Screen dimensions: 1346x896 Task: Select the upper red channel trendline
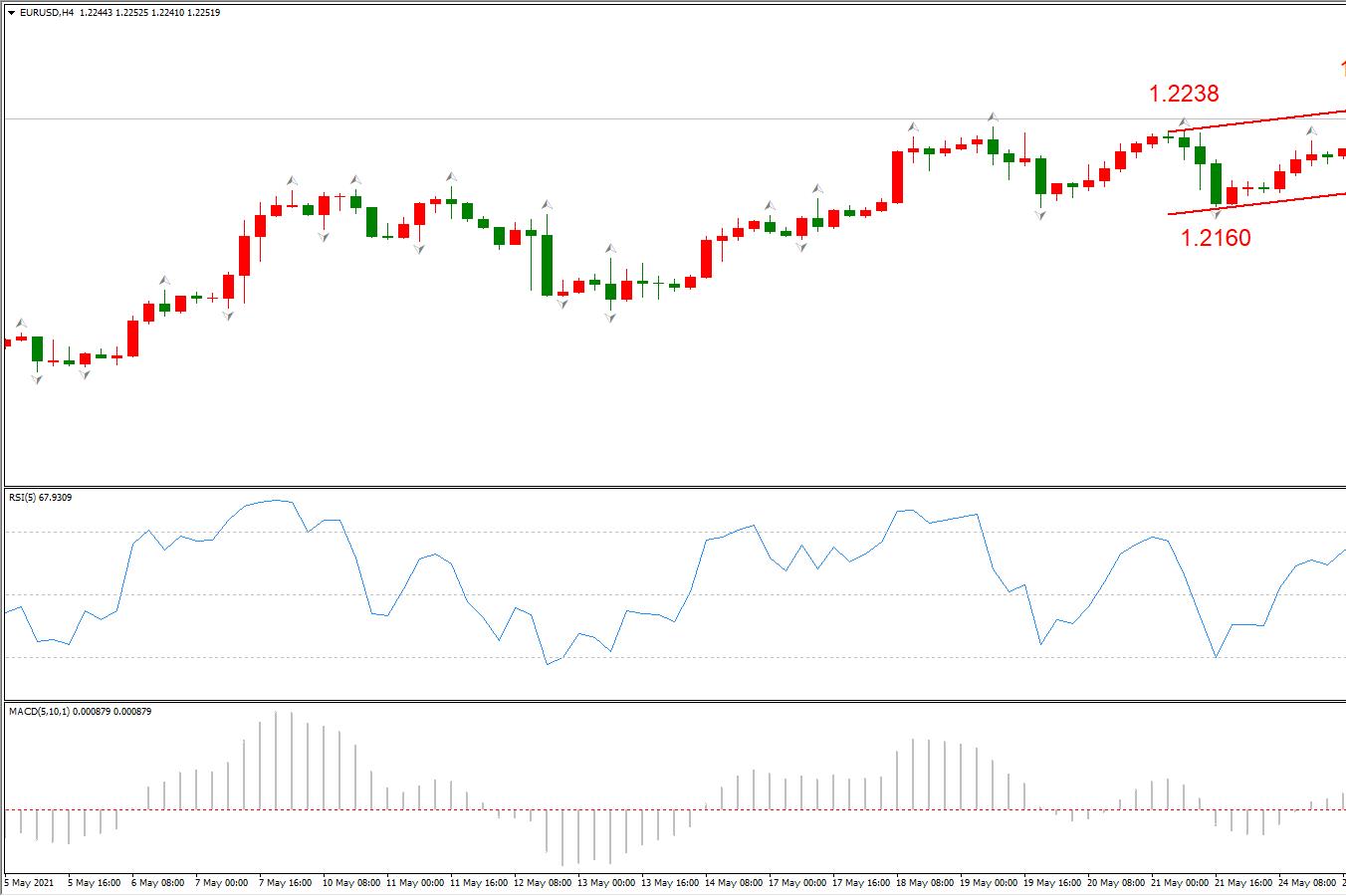coord(1257,120)
